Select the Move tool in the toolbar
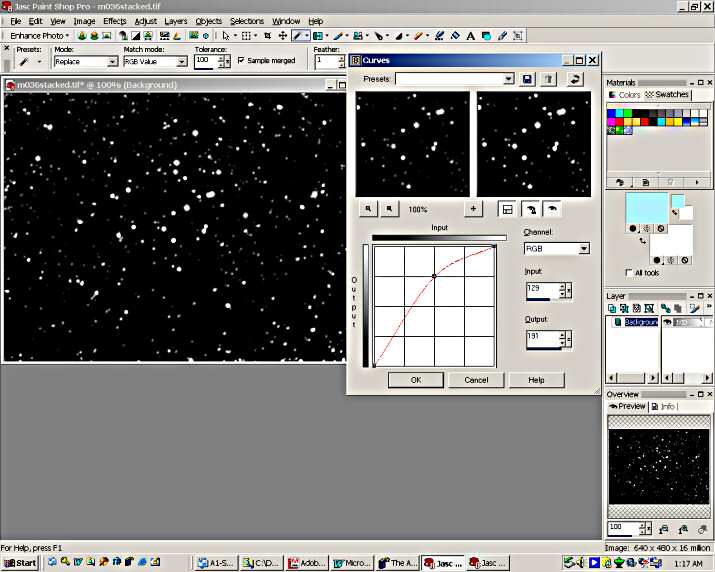 [x=282, y=35]
